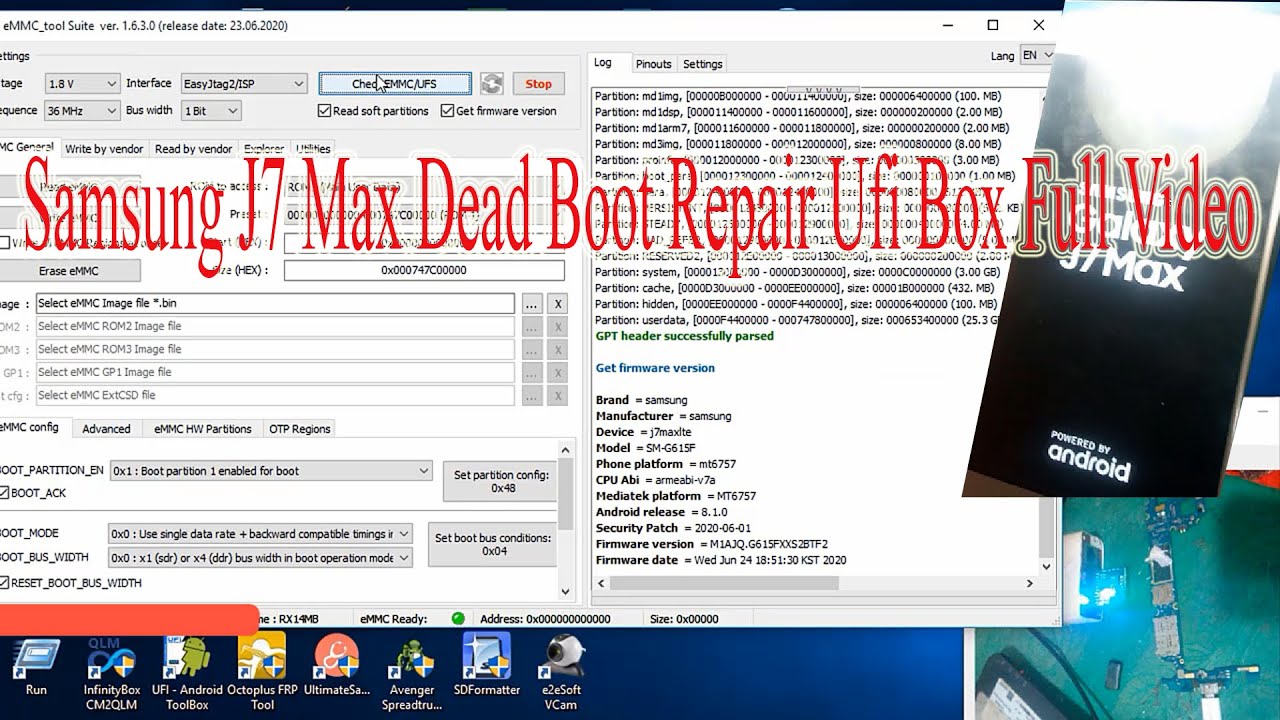Open the Run desktop shortcut
This screenshot has width=1280, height=720.
coord(36,667)
